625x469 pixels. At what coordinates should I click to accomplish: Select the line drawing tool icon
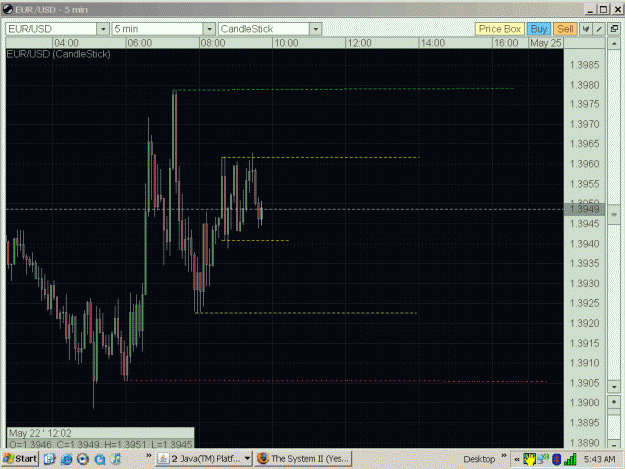[599, 29]
